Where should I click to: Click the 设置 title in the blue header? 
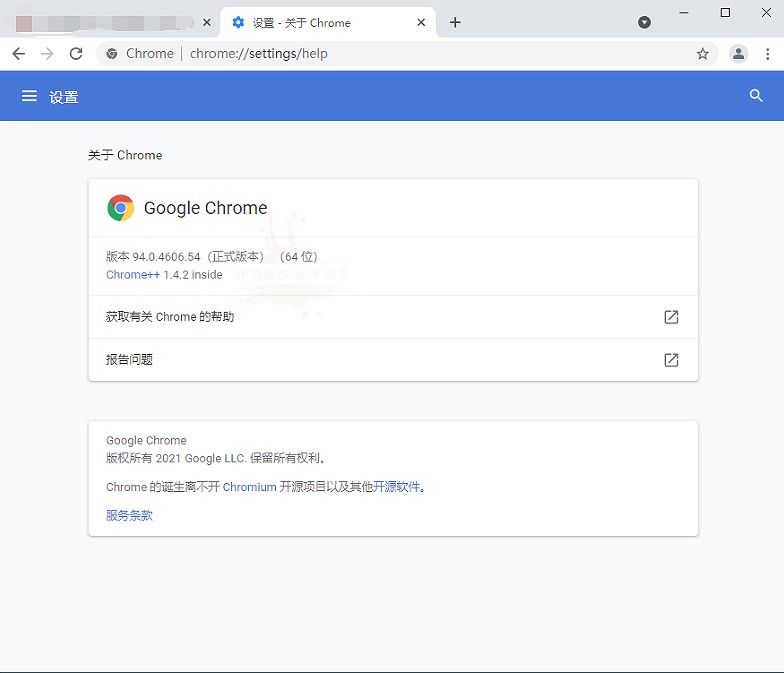64,97
